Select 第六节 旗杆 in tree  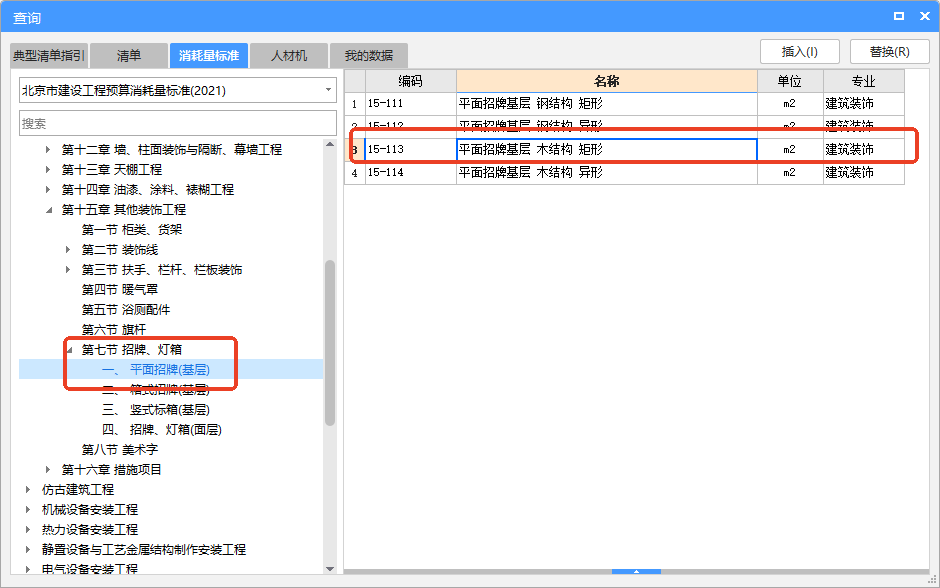point(113,330)
